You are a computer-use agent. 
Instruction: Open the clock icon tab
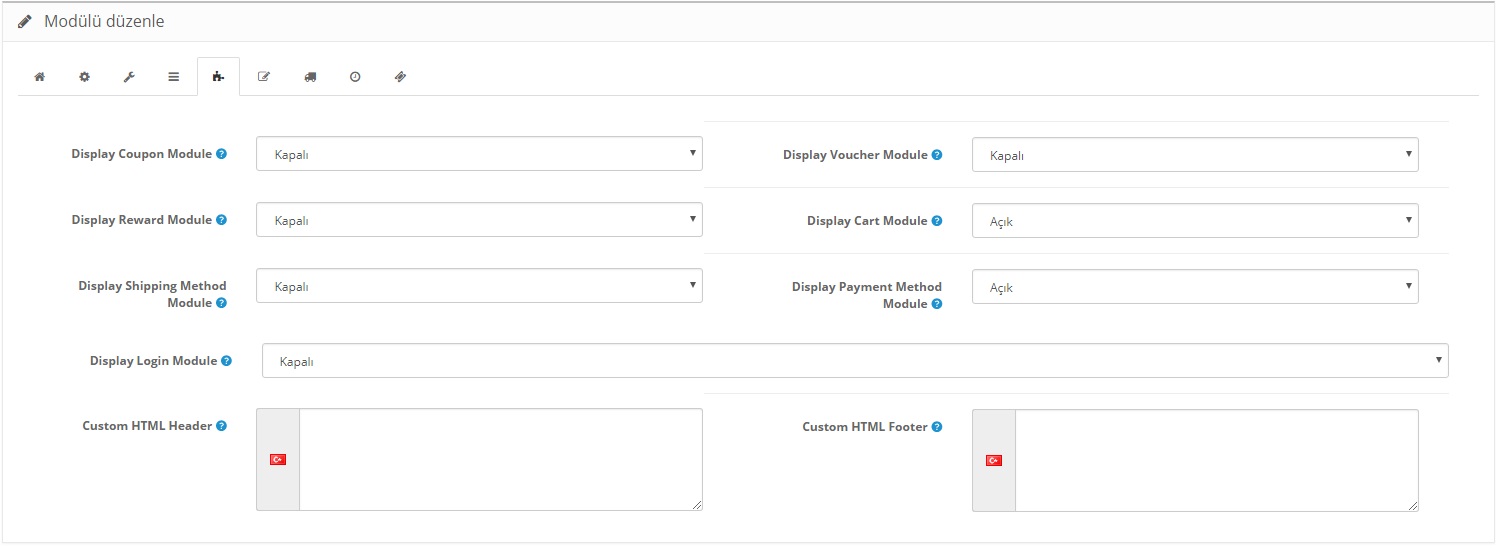355,77
